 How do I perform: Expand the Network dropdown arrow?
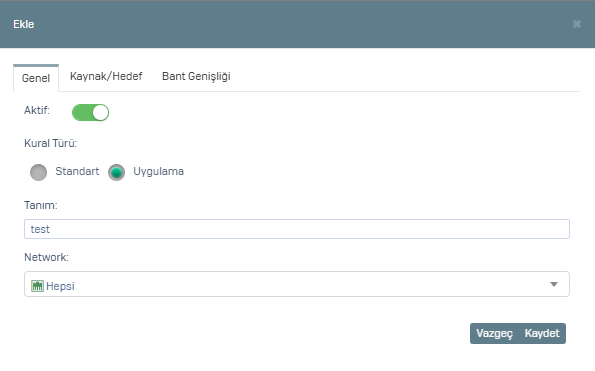point(554,284)
